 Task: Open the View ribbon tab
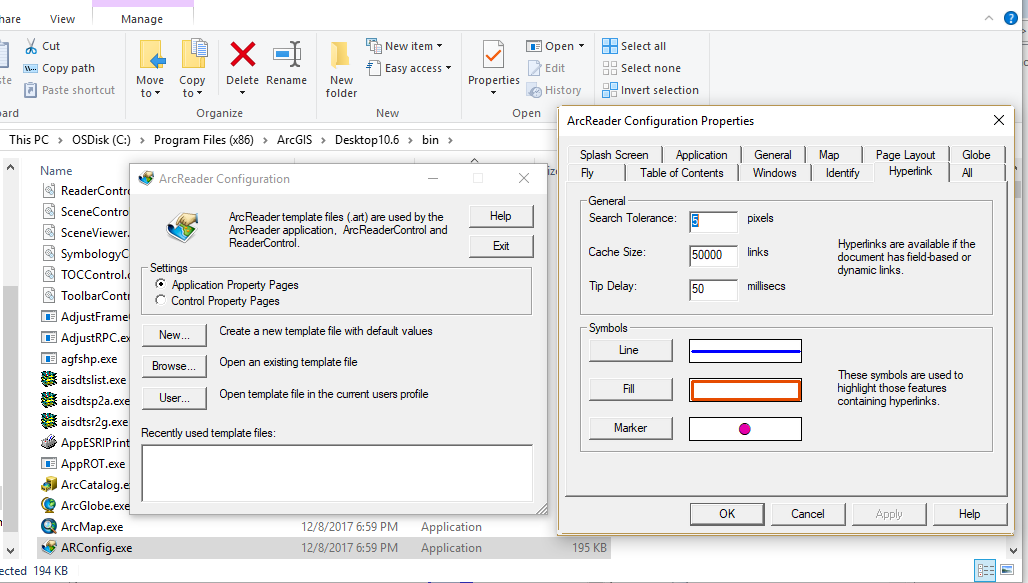(x=62, y=19)
